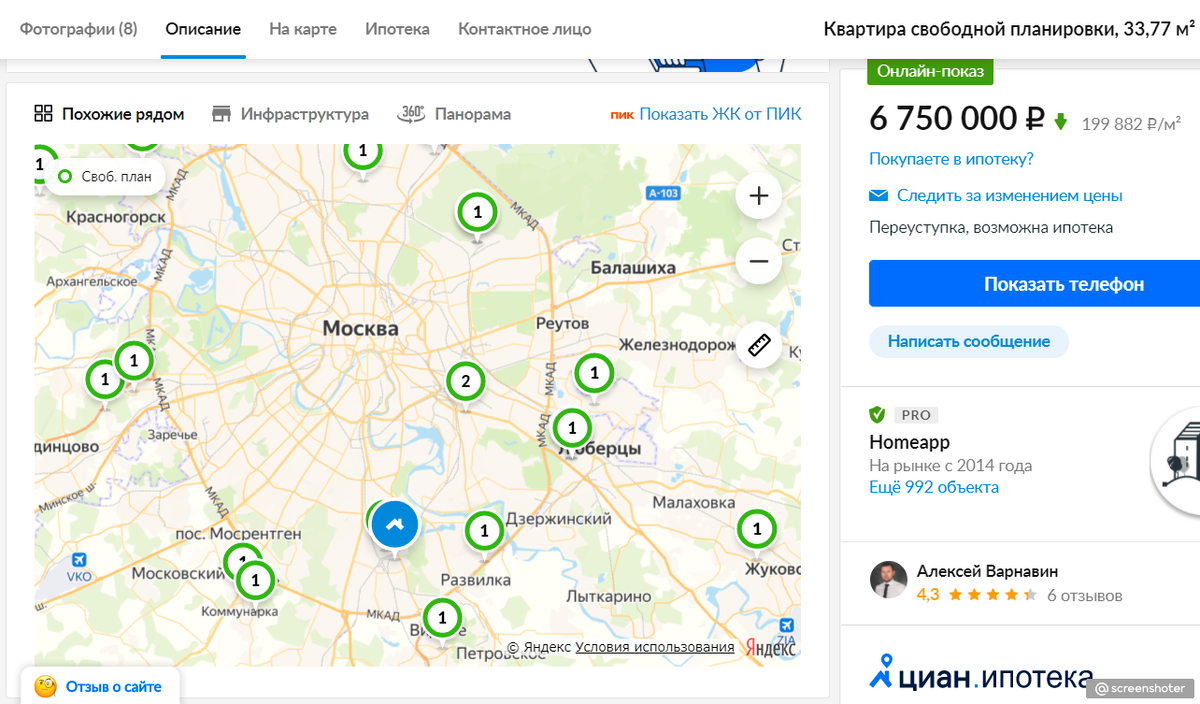Activate the 360° Панорама icon
Image resolution: width=1200 pixels, height=704 pixels.
(409, 113)
